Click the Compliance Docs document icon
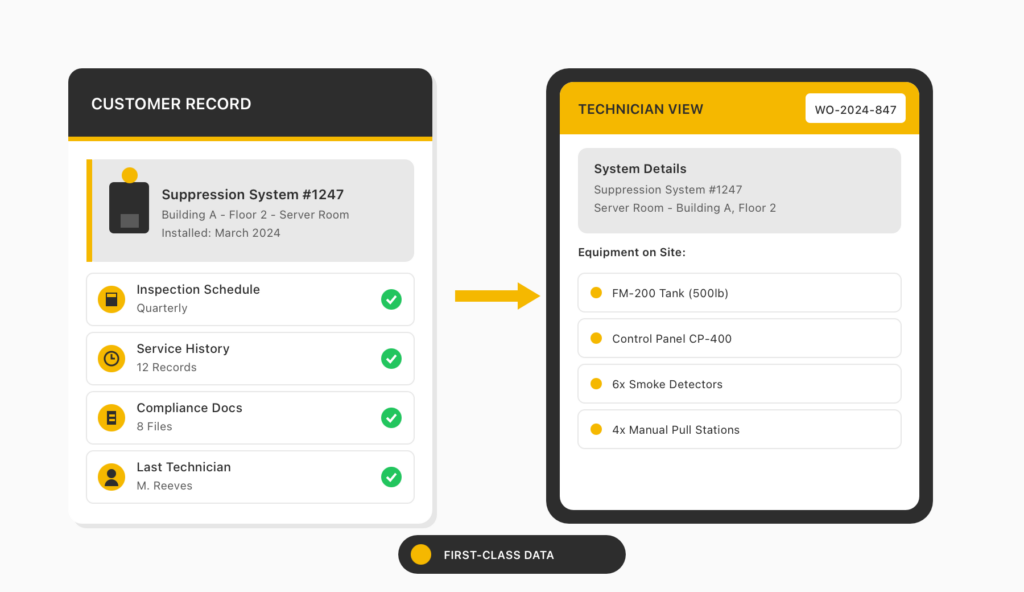 [111, 417]
